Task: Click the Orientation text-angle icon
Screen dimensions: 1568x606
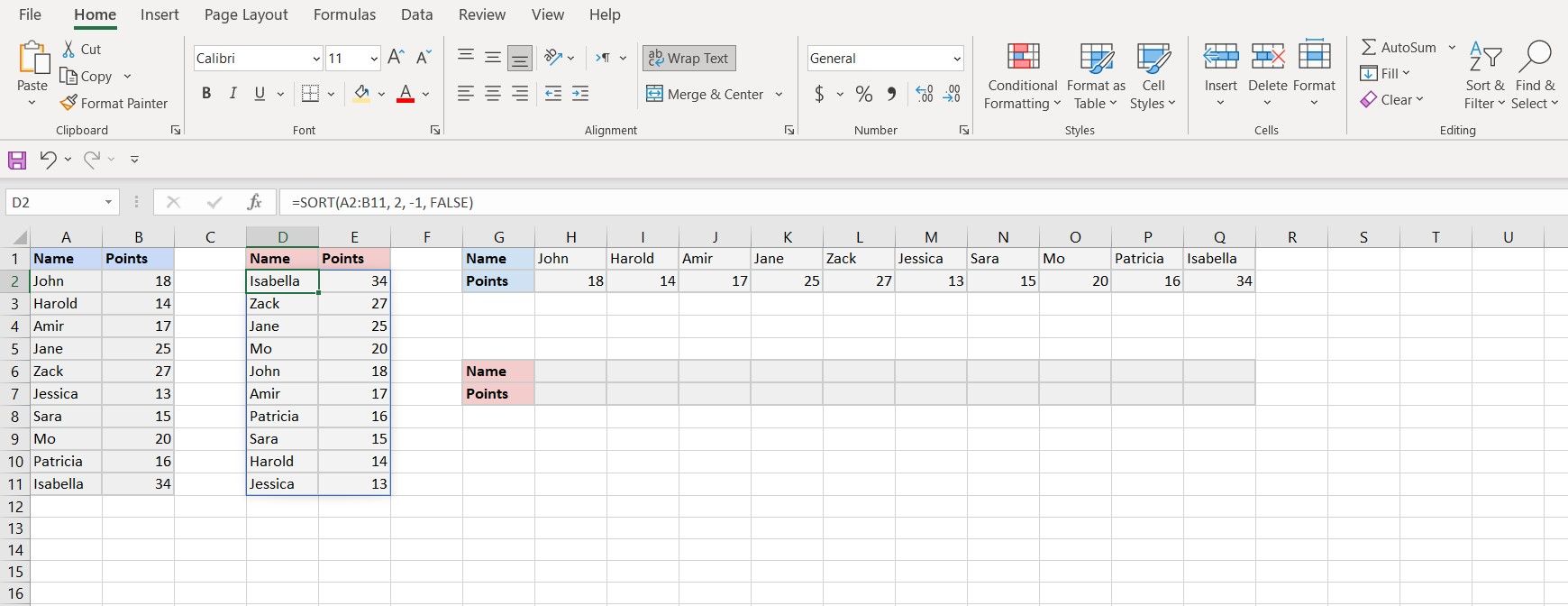Action: (554, 58)
